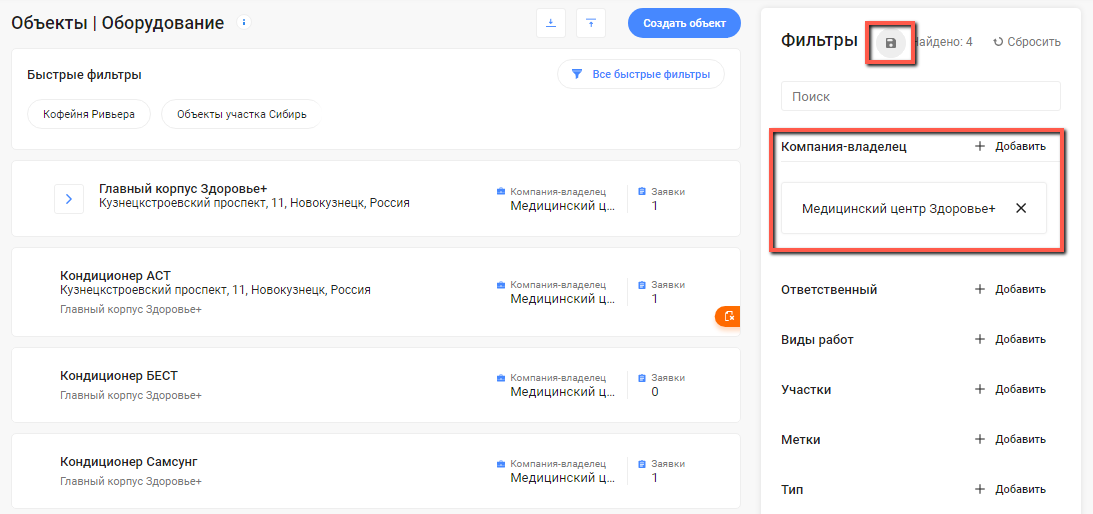Click the briefcase icon in Кондиционер Самсунг row
Screen dimensions: 1093x514
(x=500, y=464)
